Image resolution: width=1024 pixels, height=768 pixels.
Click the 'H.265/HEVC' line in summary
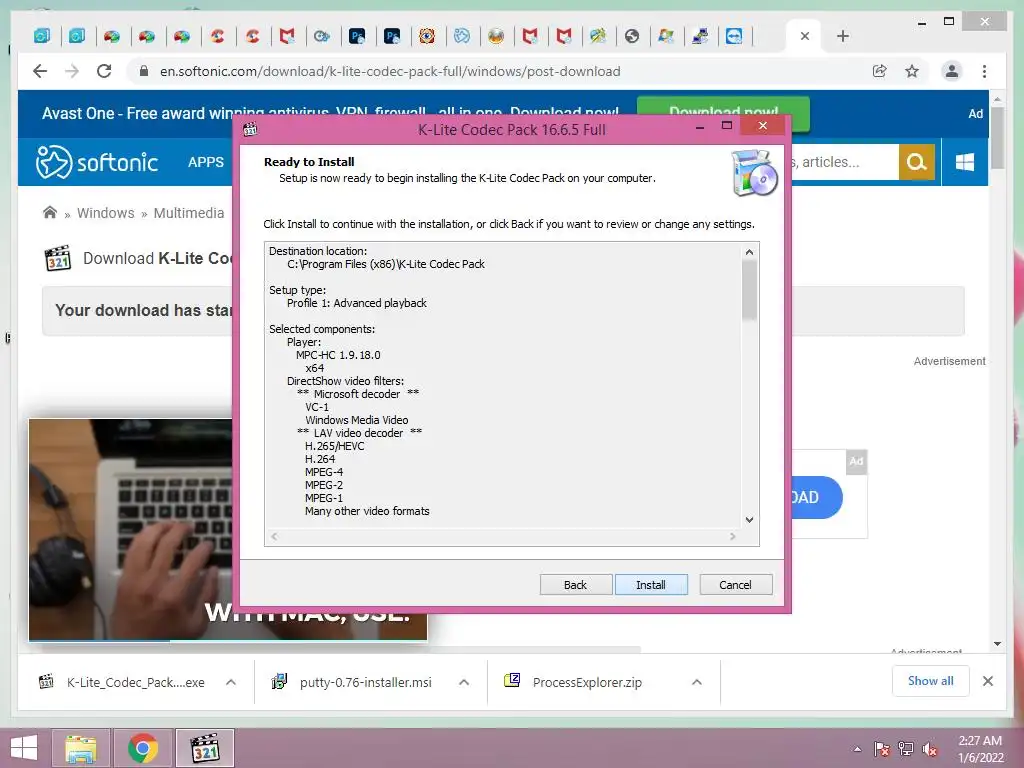pos(334,446)
